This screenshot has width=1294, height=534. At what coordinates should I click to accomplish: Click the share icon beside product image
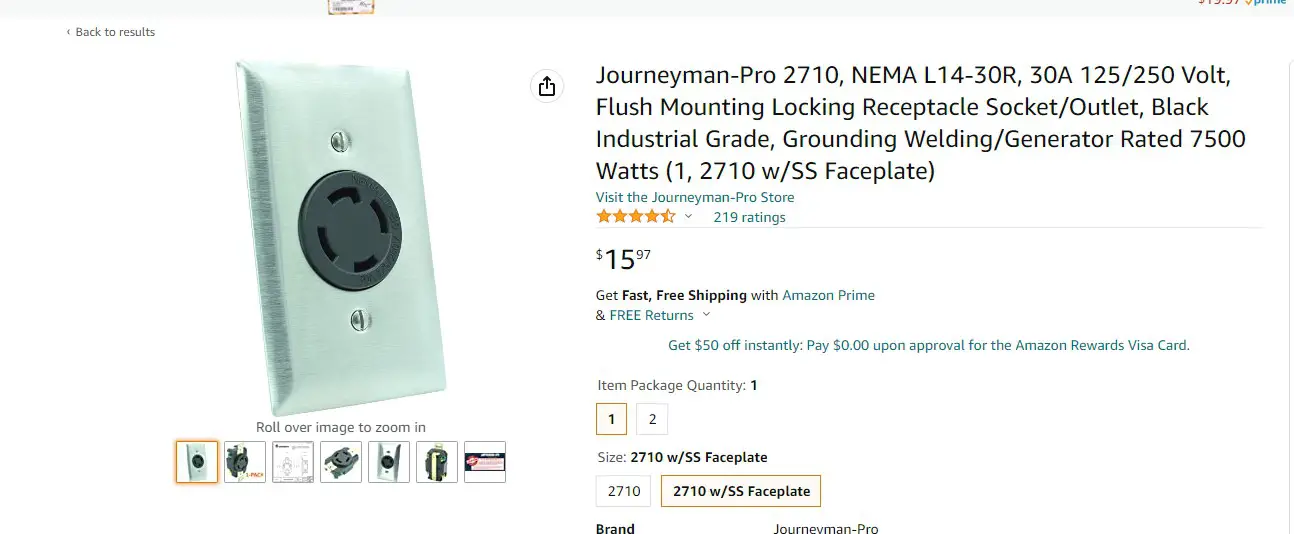point(546,87)
